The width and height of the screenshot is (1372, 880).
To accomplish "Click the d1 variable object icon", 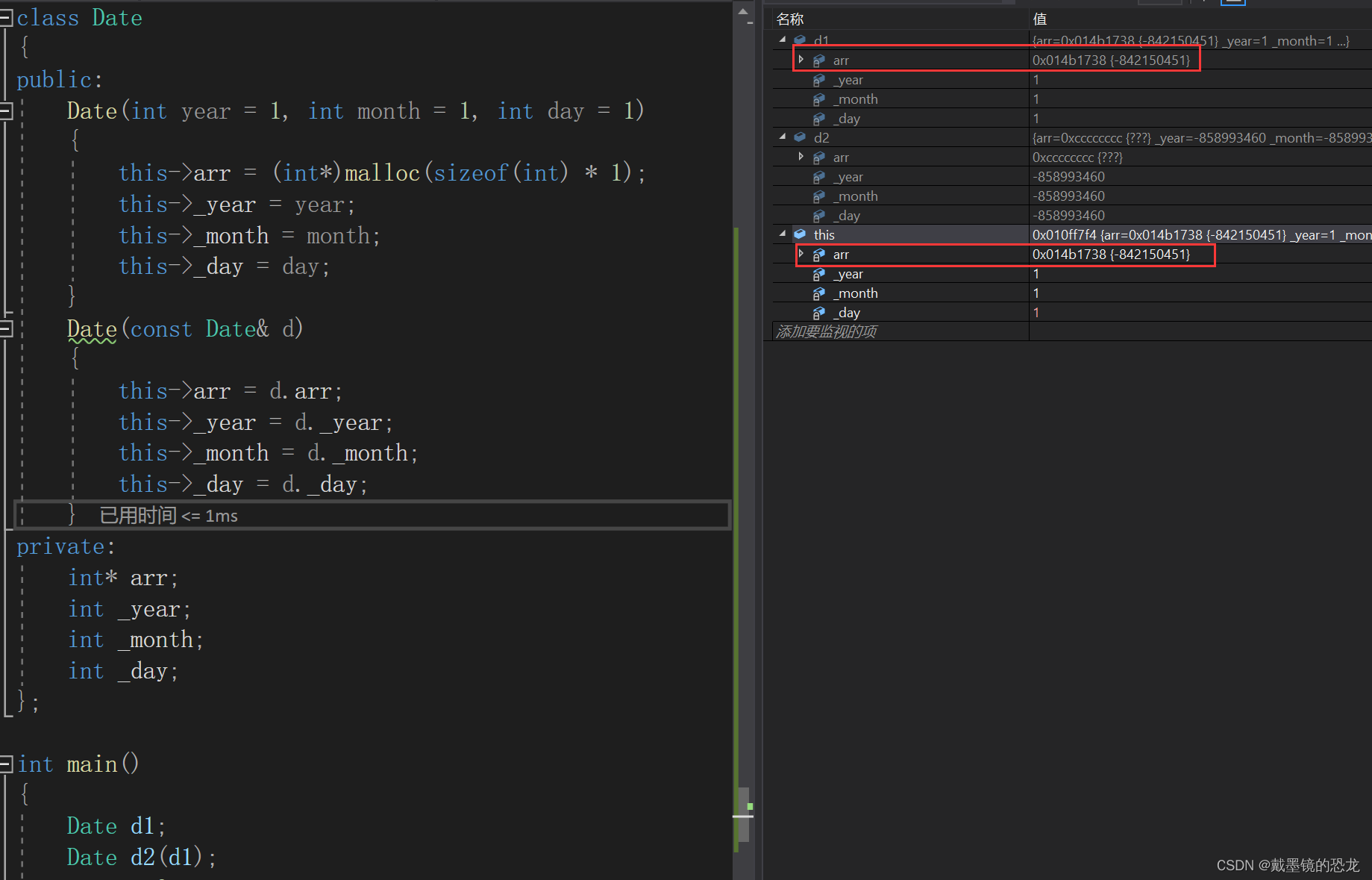I will 800,40.
